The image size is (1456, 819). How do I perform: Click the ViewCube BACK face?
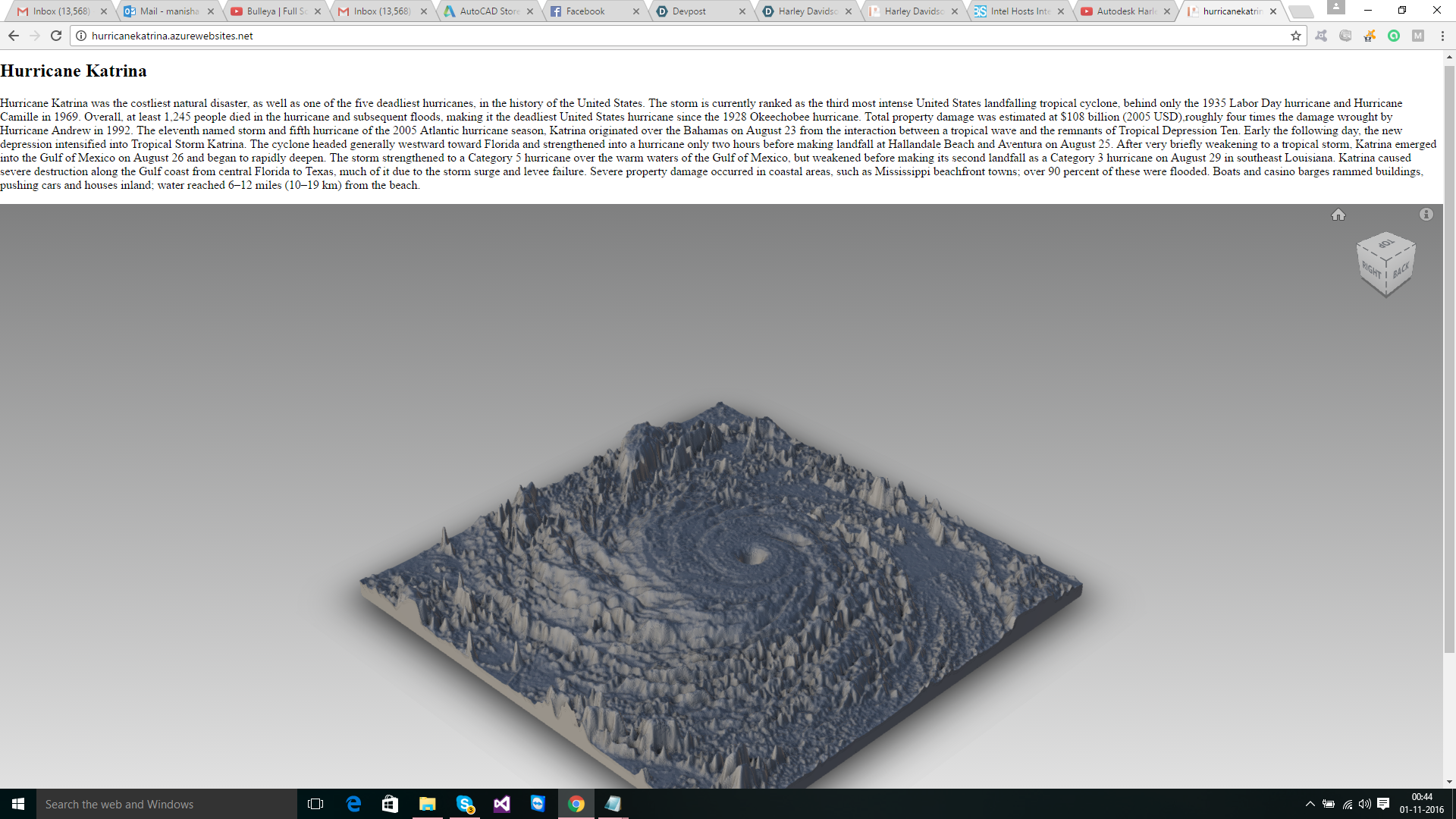pos(1401,270)
